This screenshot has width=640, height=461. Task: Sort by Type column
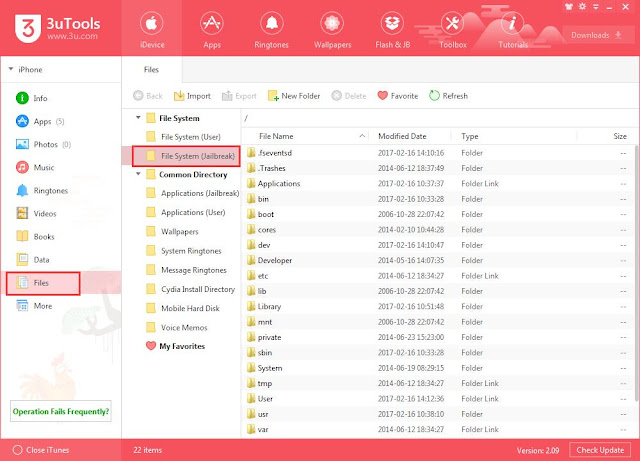click(x=514, y=136)
